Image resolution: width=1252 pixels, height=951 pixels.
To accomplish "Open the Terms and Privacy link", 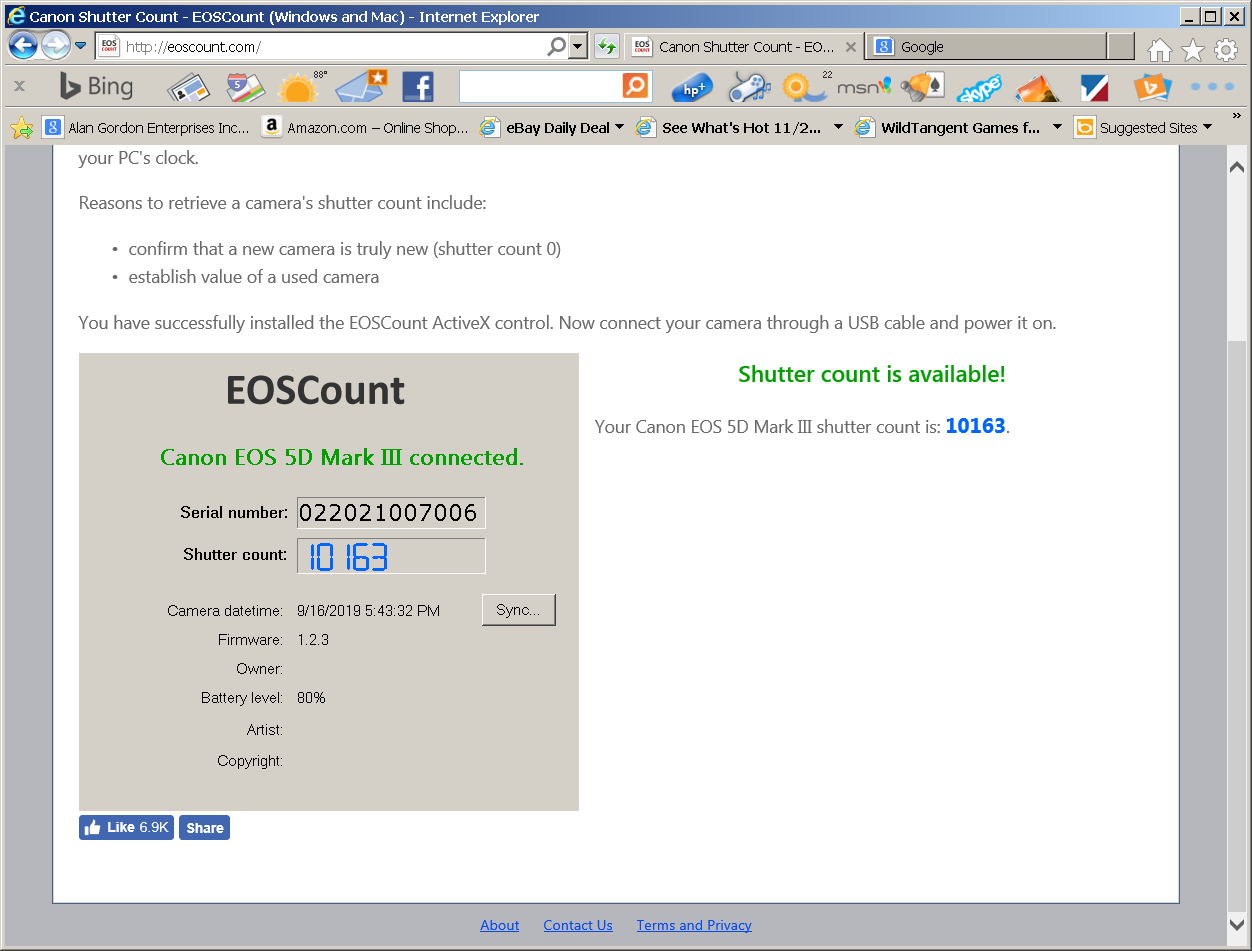I will pos(694,925).
